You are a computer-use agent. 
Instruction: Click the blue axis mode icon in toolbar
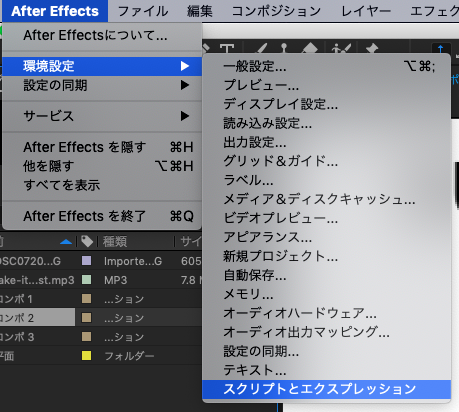(x=441, y=49)
